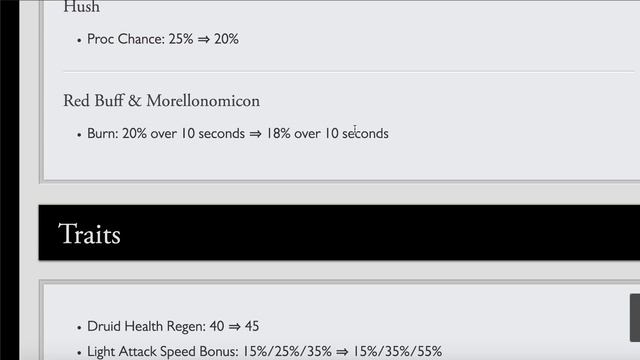Click the bullet before Light Attack Speed Bonus
The image size is (640, 360).
(79, 353)
